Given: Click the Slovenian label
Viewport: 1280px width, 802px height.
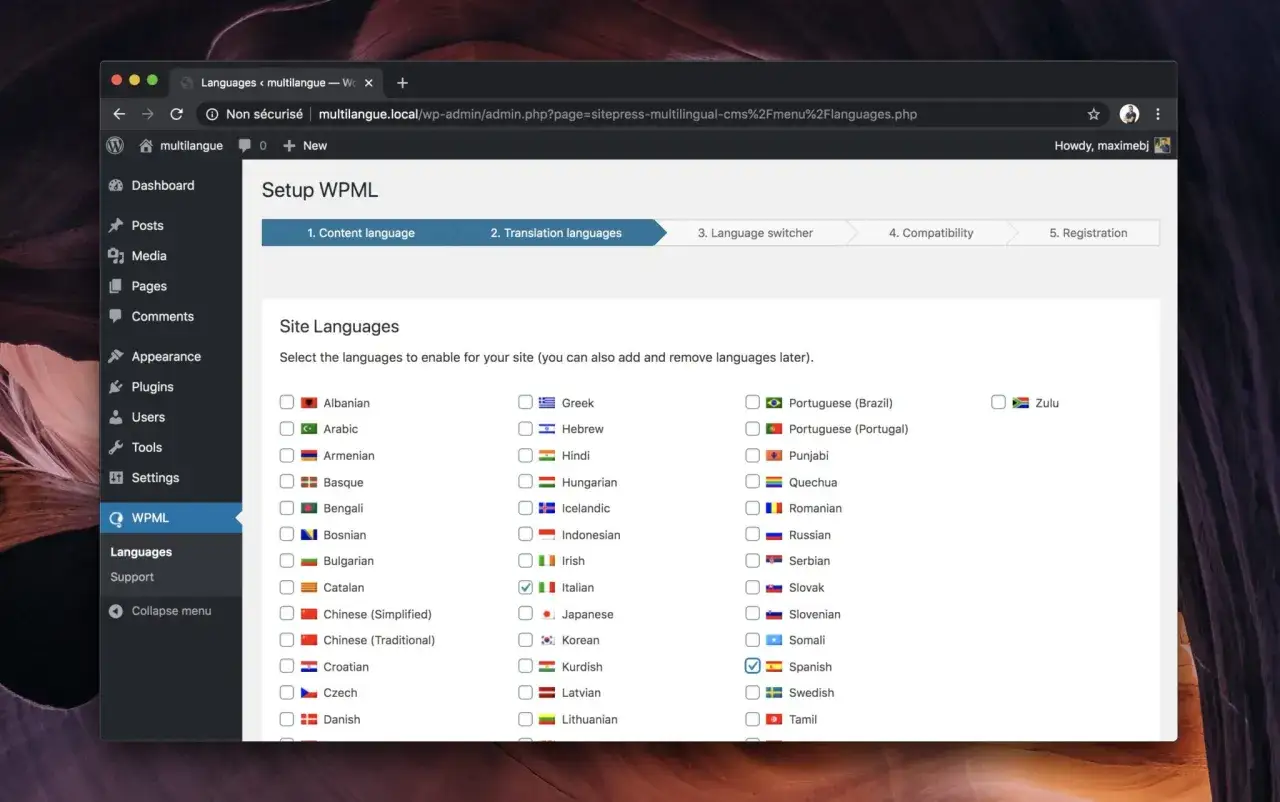Looking at the screenshot, I should click(x=814, y=614).
